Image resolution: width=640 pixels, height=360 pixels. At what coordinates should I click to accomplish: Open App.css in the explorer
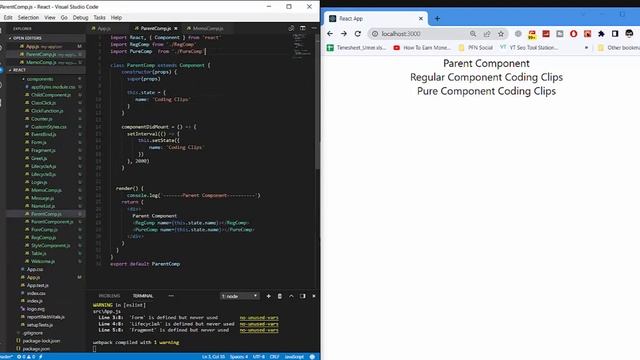tap(35, 269)
